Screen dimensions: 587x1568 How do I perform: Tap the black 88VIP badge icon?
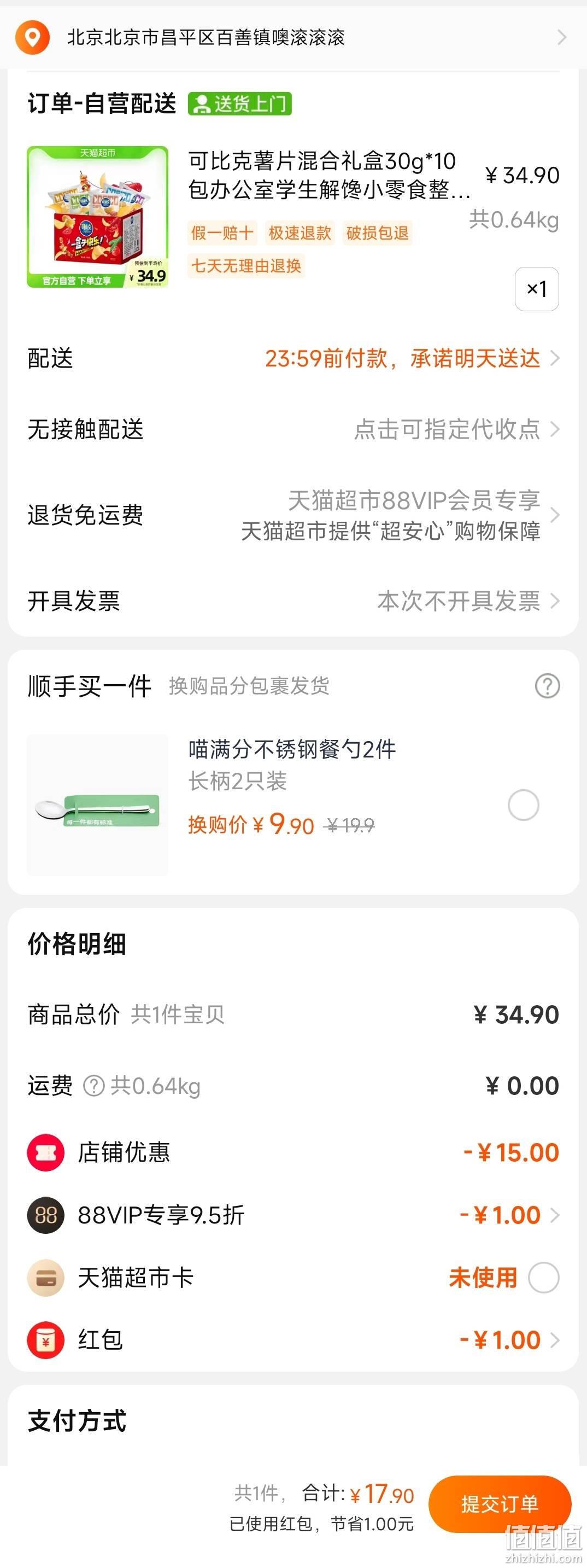pos(45,1215)
